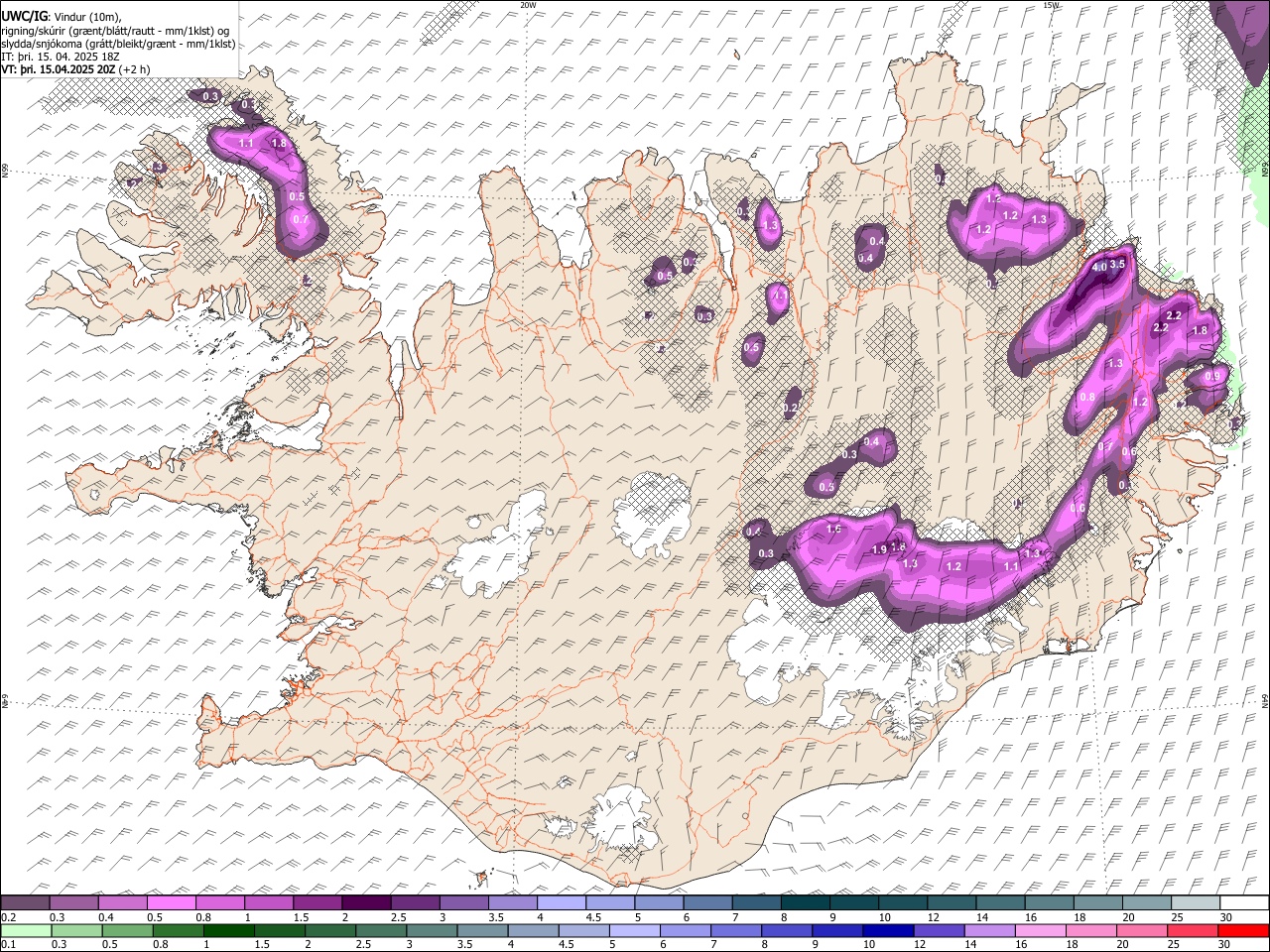Image resolution: width=1270 pixels, height=952 pixels.
Task: Pick the dark purple top-row swatch starting at 2
Action: [x=366, y=902]
